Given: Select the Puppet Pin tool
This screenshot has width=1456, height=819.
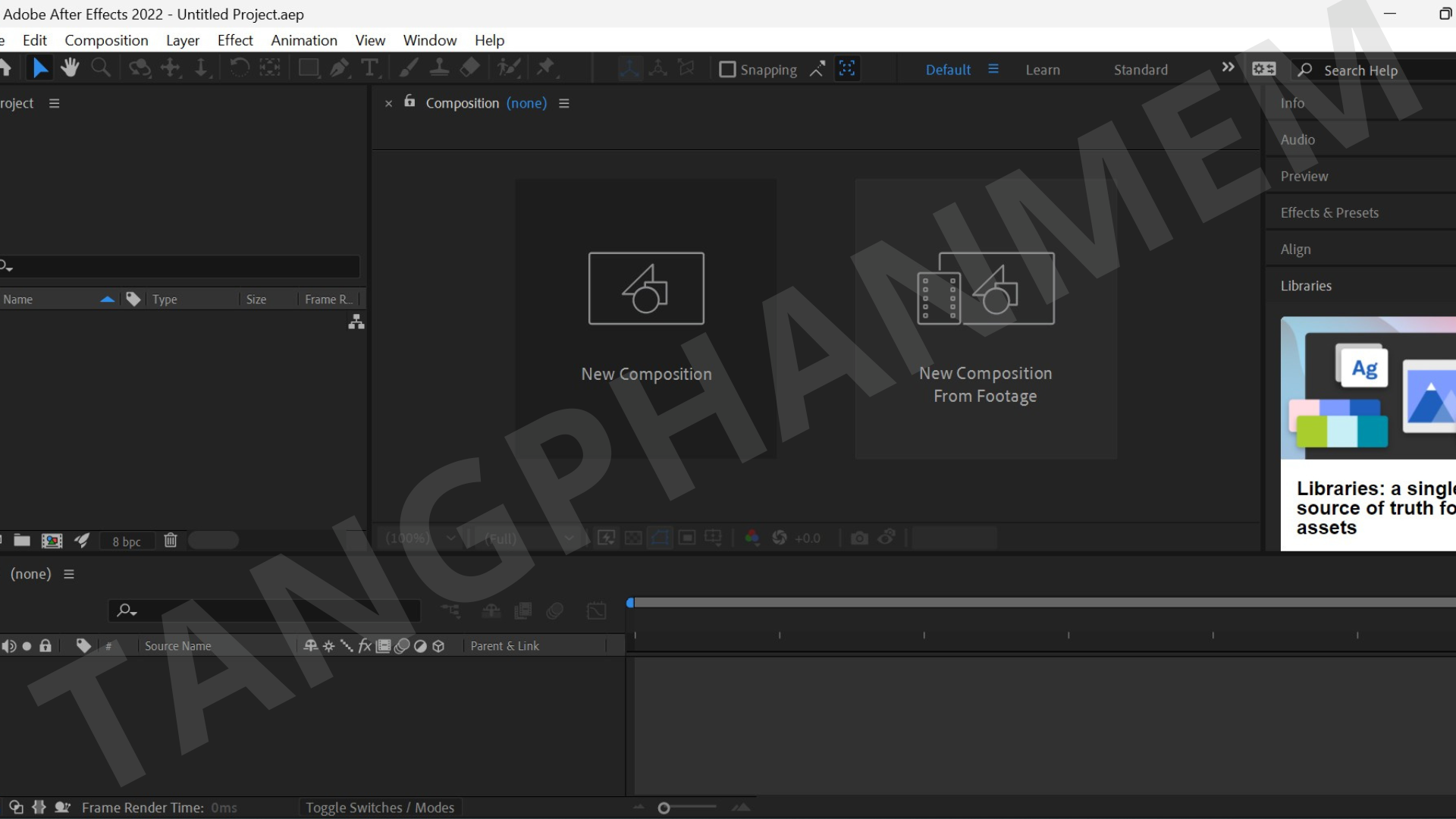Looking at the screenshot, I should coord(545,67).
